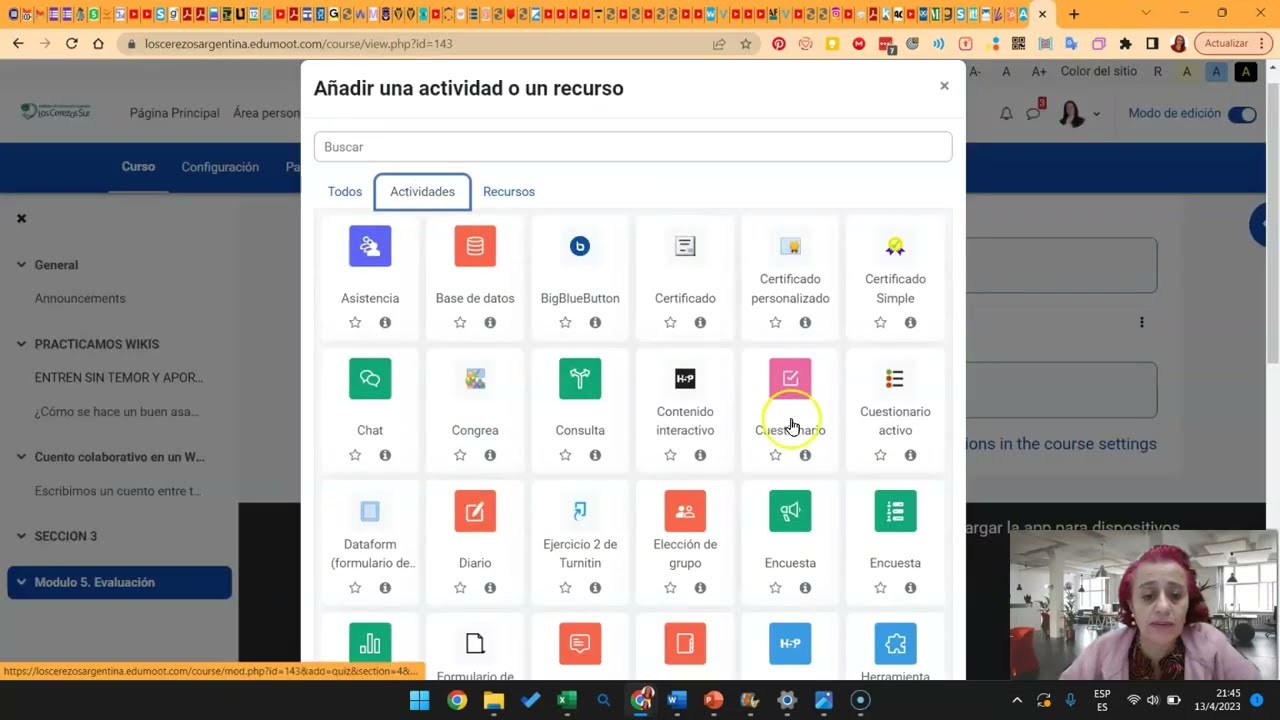Screen dimensions: 1280x720
Task: Open ENTREN SIN TEMOR Y APOR... item
Action: [x=119, y=377]
